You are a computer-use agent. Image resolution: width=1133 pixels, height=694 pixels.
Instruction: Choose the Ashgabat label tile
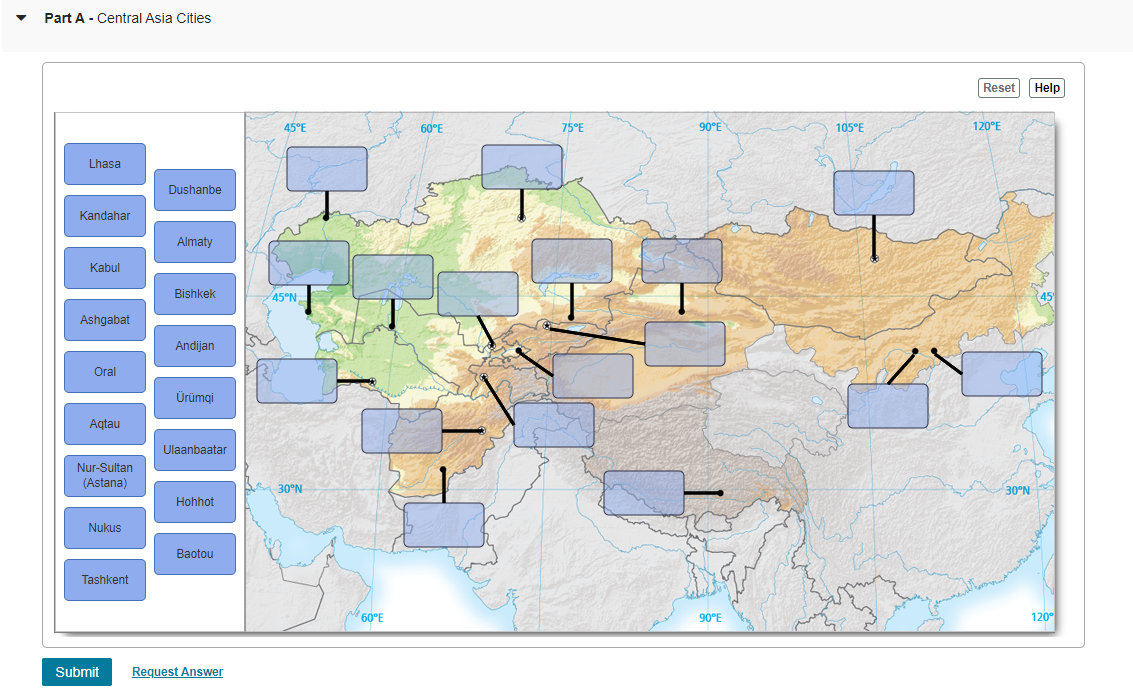pos(105,320)
